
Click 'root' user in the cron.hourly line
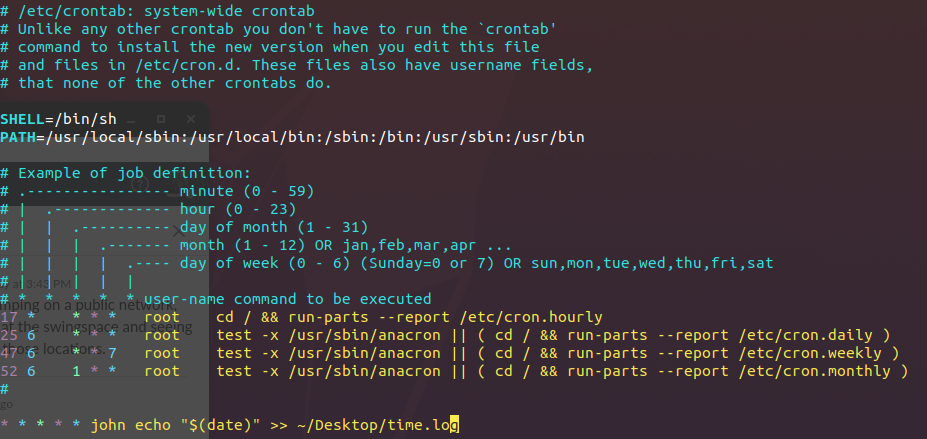(x=162, y=317)
